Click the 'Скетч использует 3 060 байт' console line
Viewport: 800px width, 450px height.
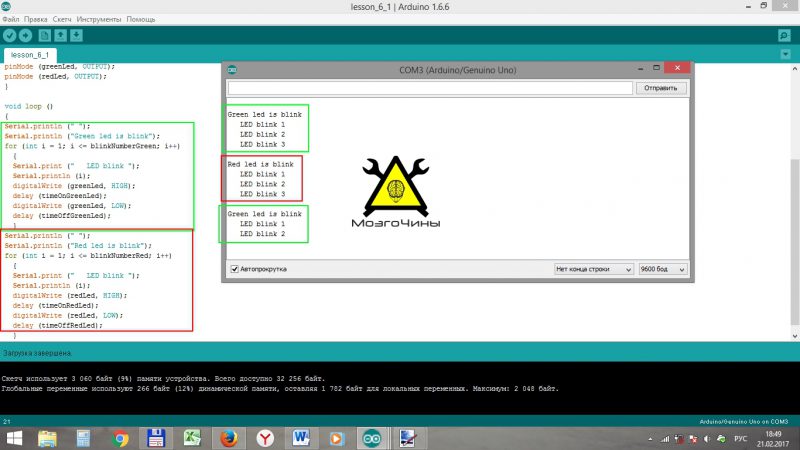point(163,379)
